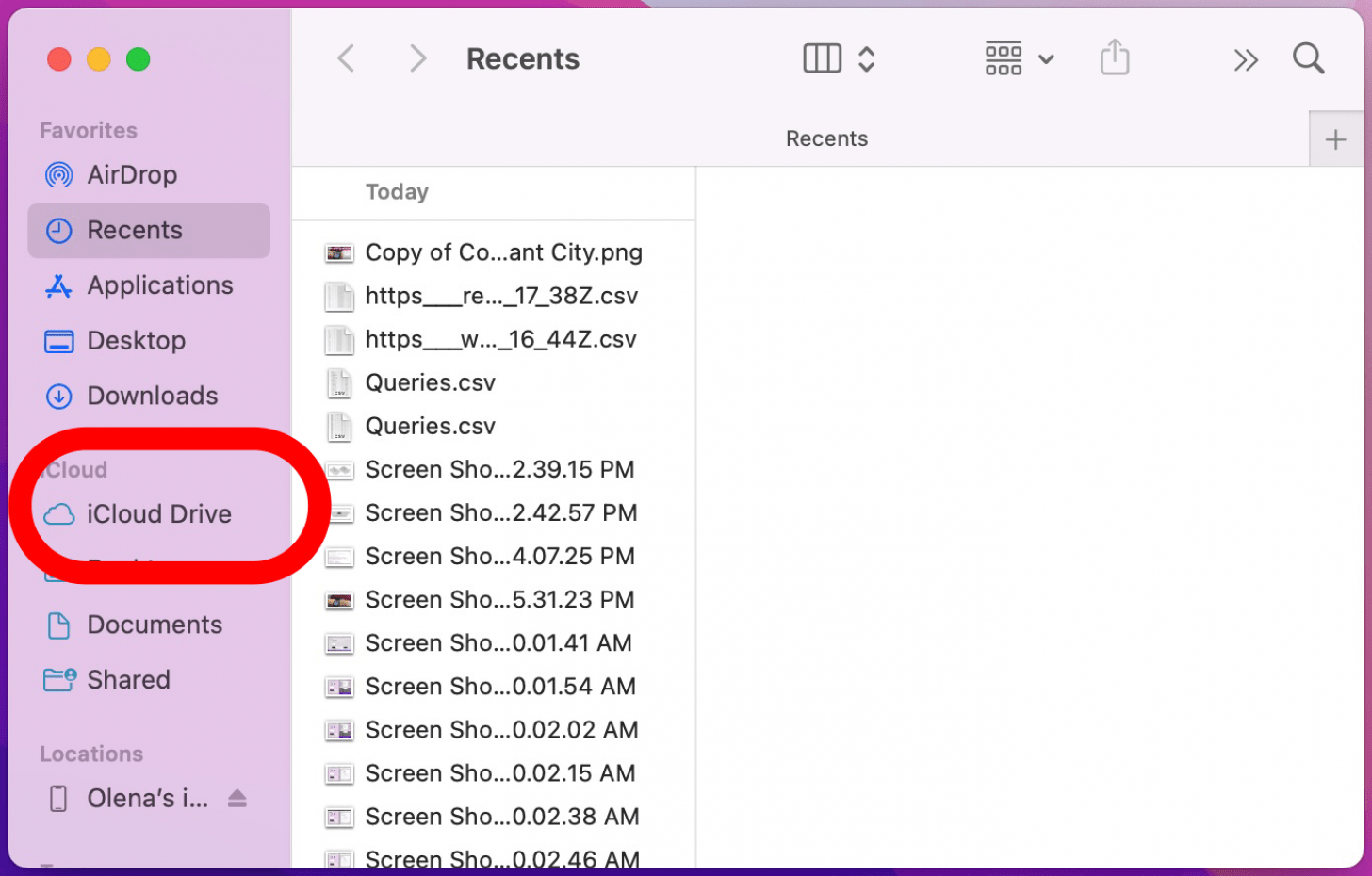Select the Copy of Co...ant City.png file
The image size is (1372, 876).
tap(503, 252)
